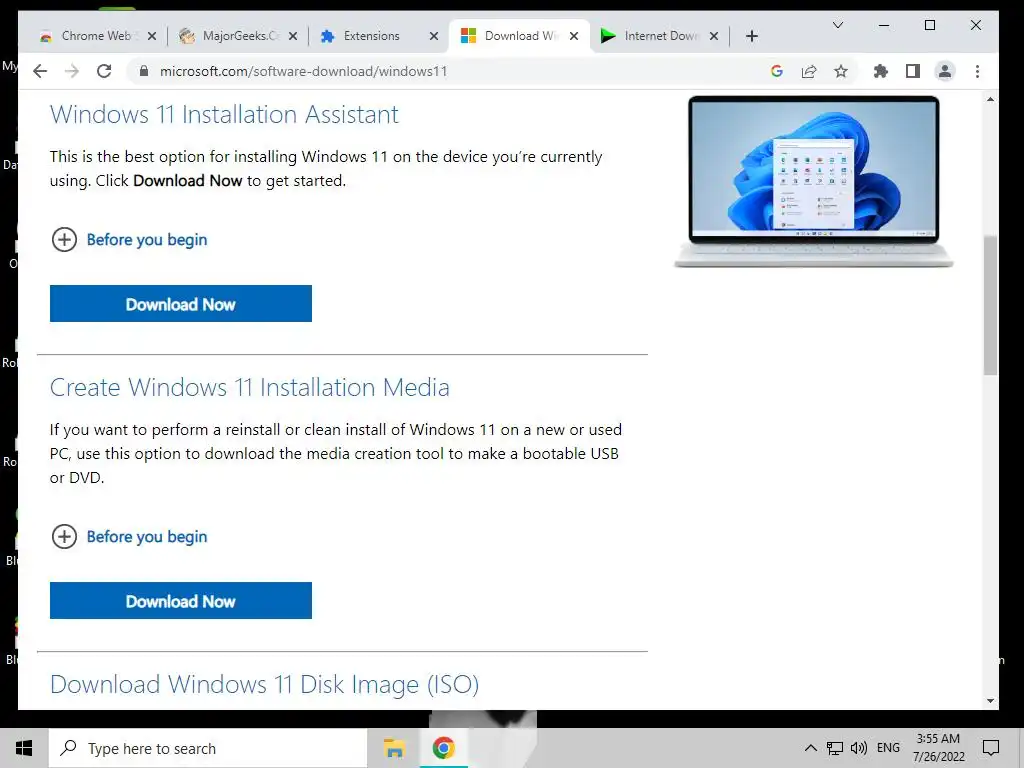Open a new tab with the plus button

click(752, 36)
